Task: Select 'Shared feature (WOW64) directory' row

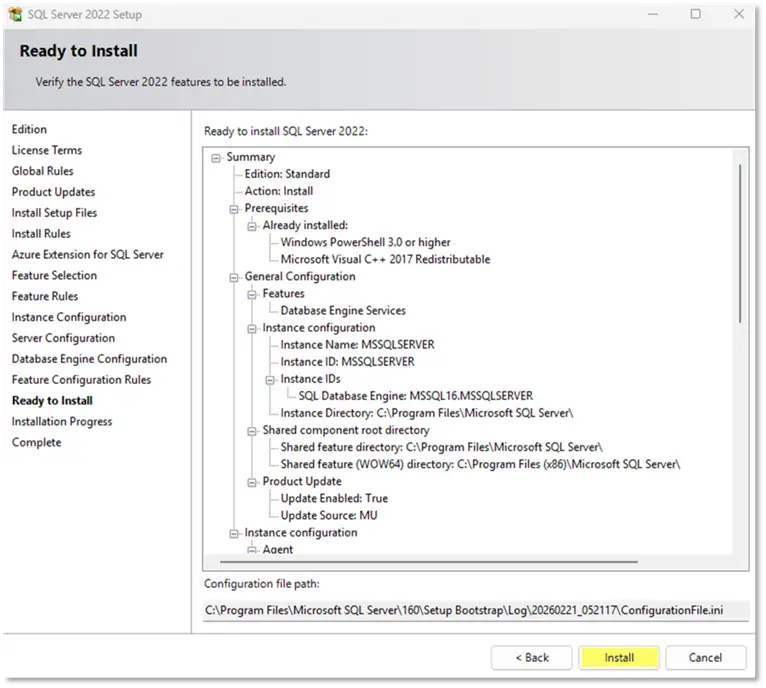Action: click(480, 464)
